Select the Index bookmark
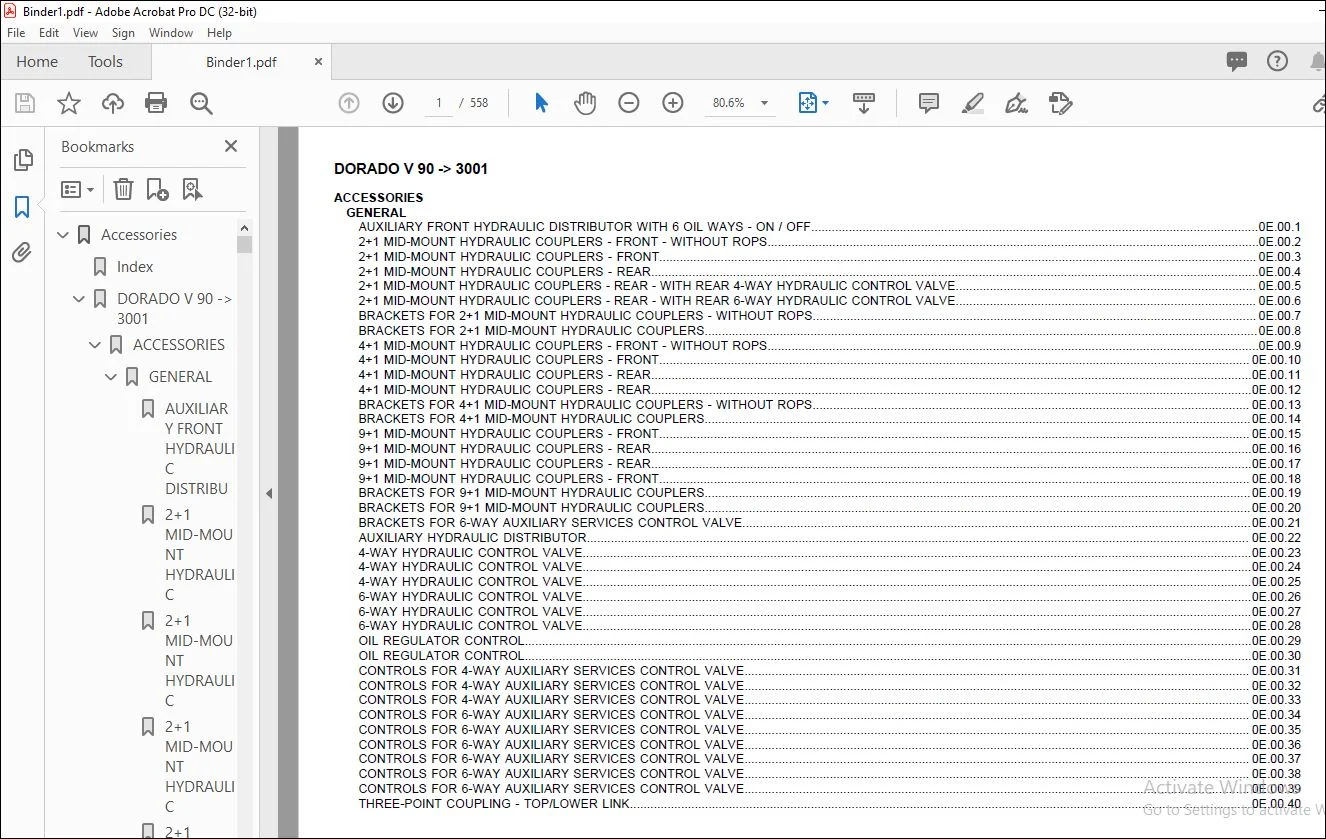1326x839 pixels. point(135,267)
